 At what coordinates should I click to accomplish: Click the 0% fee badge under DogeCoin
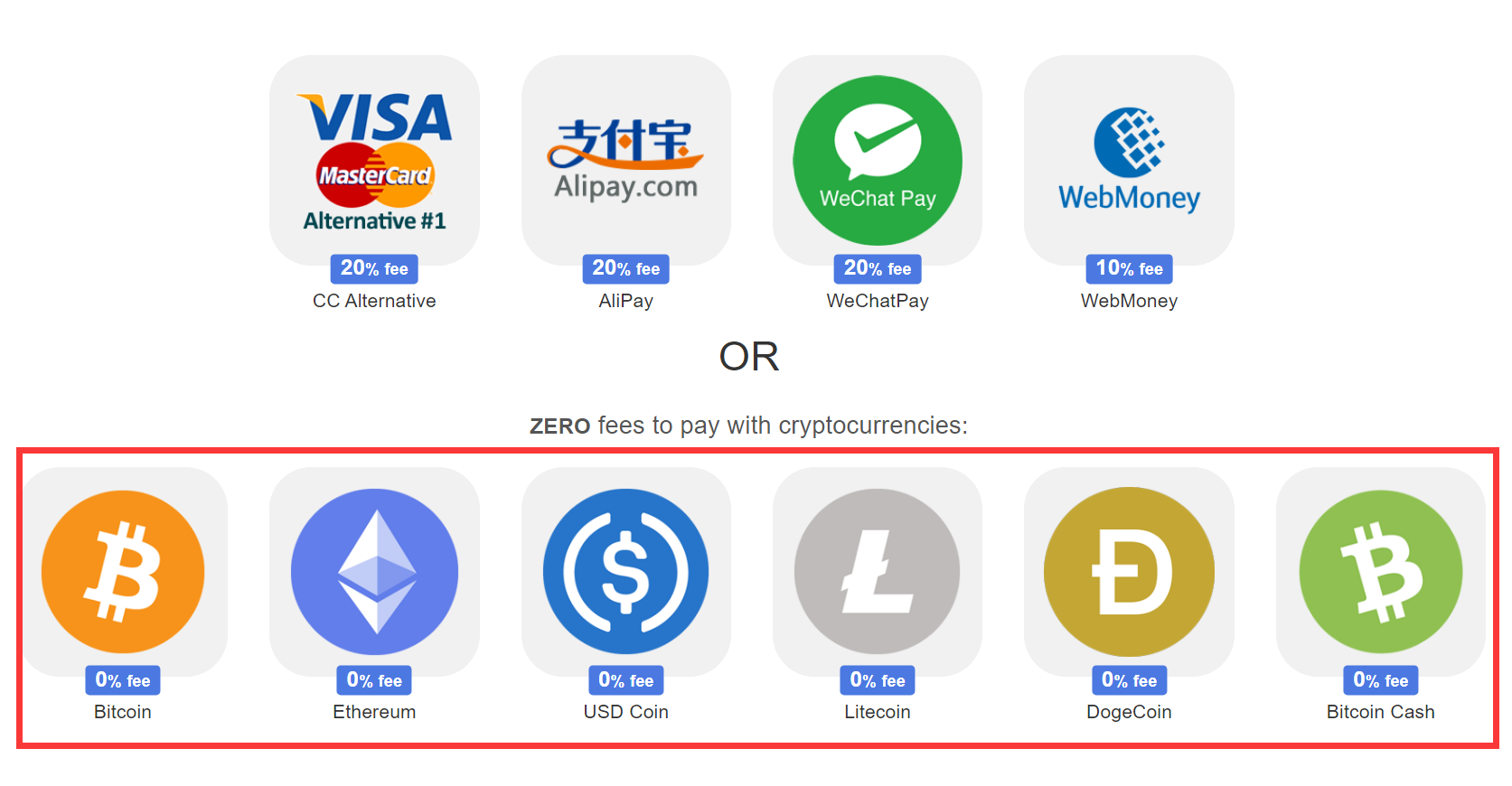point(1129,680)
